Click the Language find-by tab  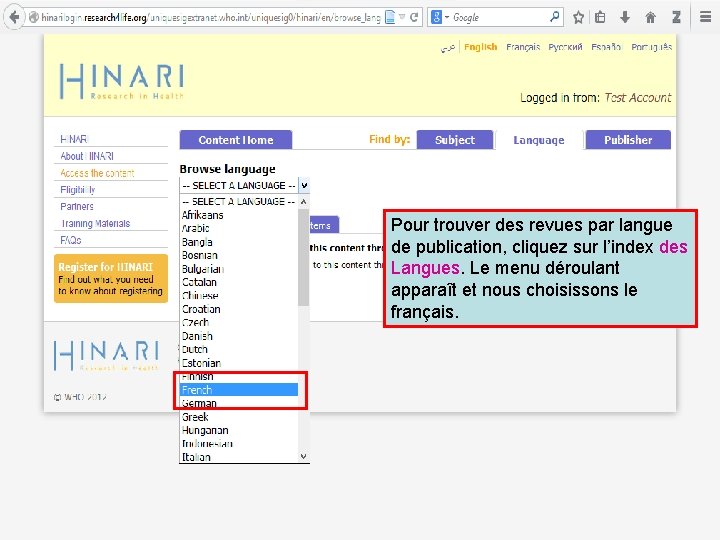[x=539, y=140]
